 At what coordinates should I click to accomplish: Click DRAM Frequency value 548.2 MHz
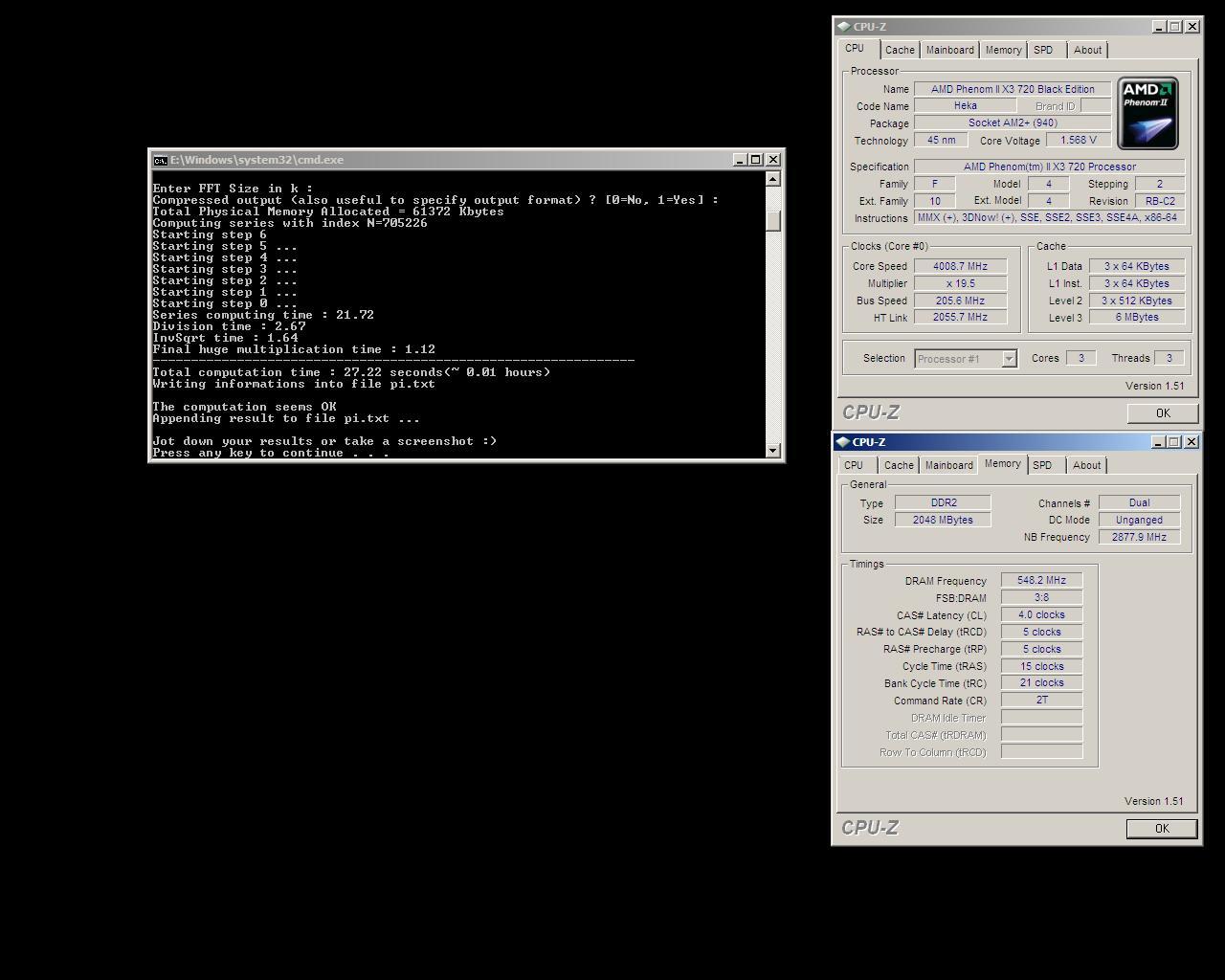[1041, 580]
